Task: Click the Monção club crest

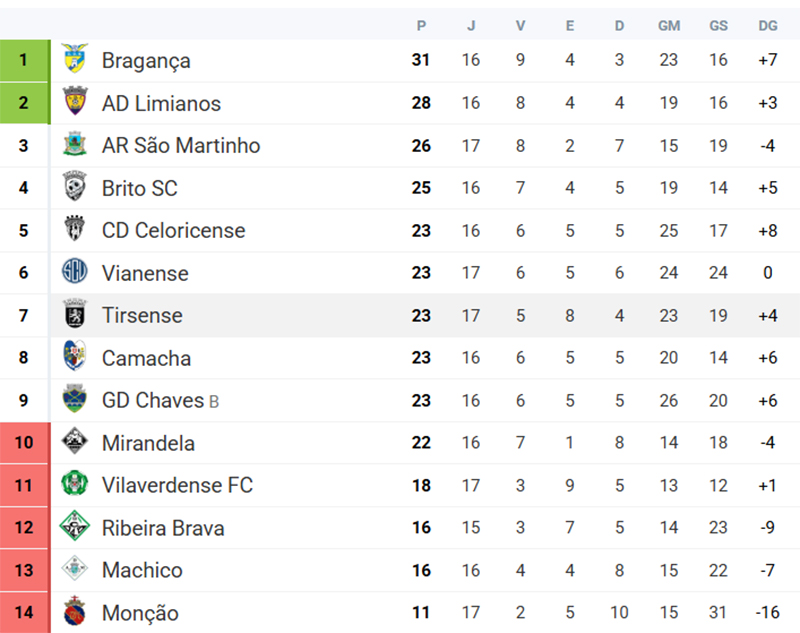Action: (74, 613)
